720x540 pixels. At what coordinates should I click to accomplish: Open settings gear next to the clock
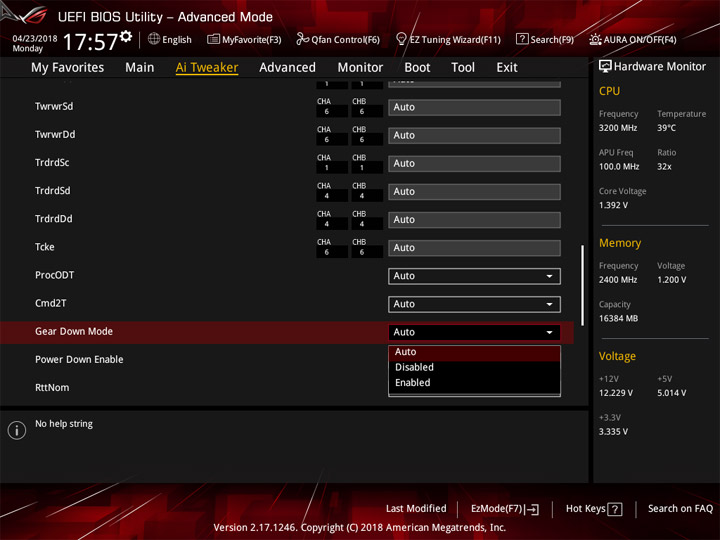(126, 36)
